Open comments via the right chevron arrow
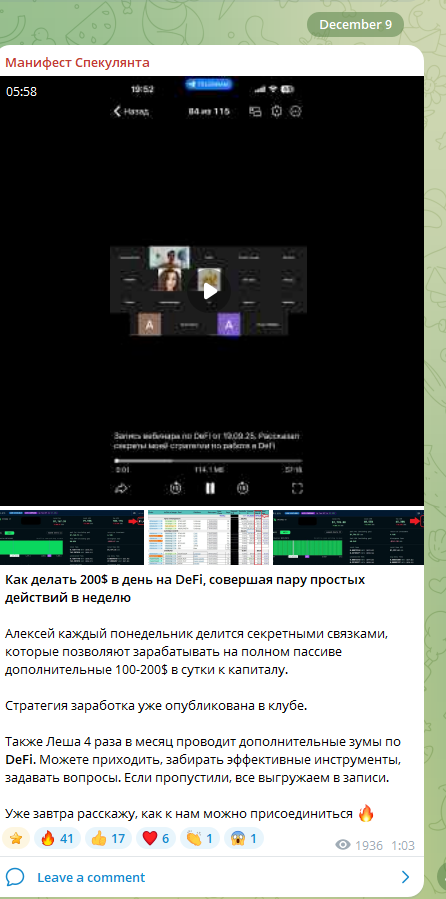Screen dimensions: 446x899 point(405,877)
